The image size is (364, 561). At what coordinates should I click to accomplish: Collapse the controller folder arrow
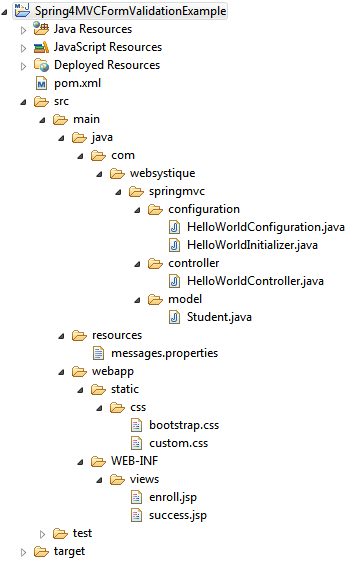click(x=137, y=264)
